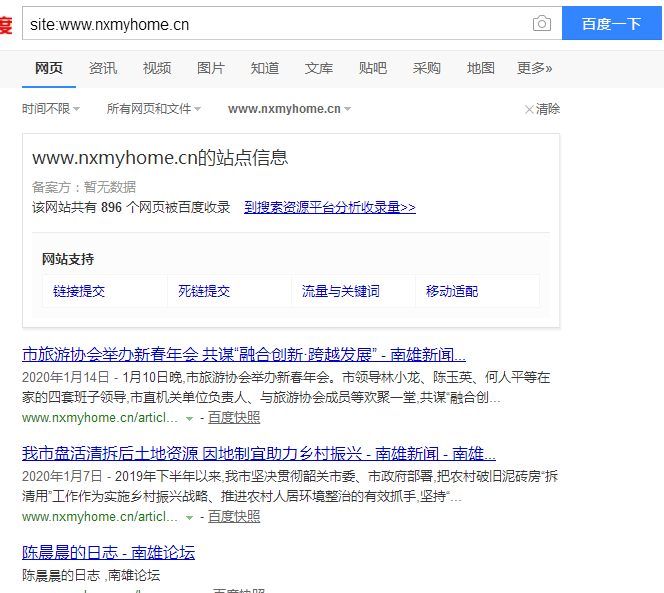Open the 所有网页和文件 file type dropdown
664x593 pixels.
coord(154,109)
